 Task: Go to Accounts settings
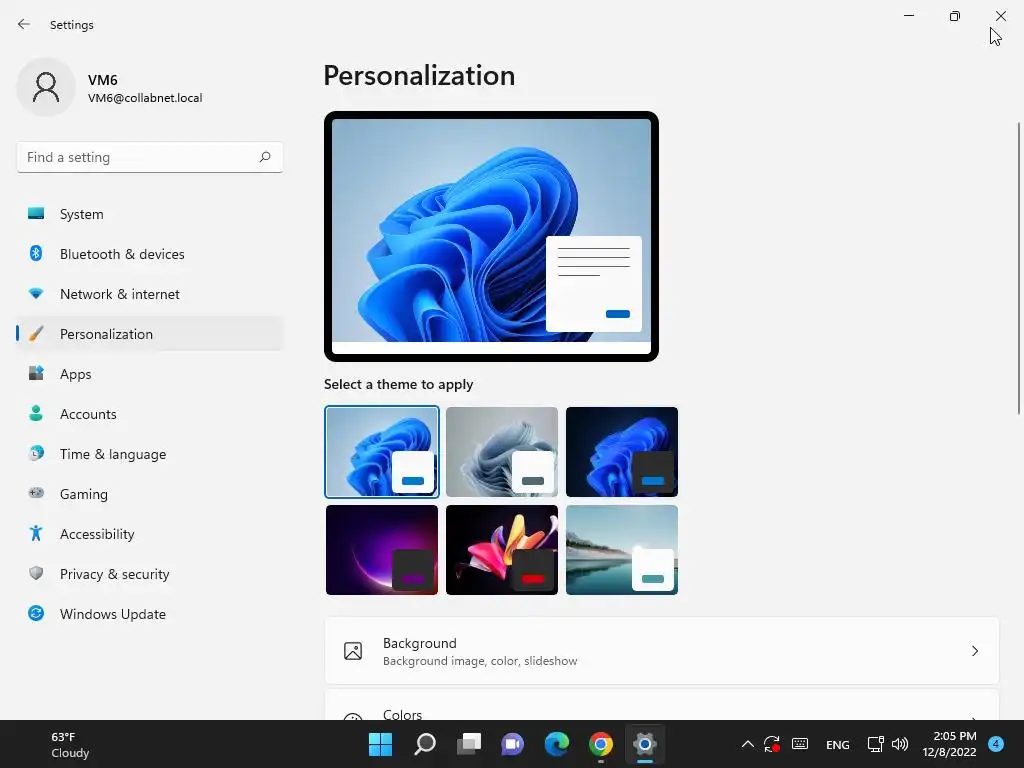click(150, 413)
